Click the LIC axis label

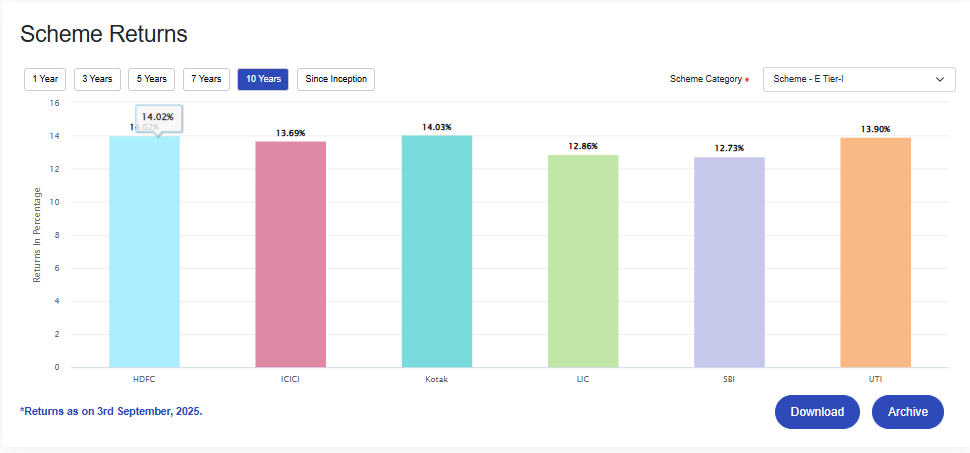[583, 379]
